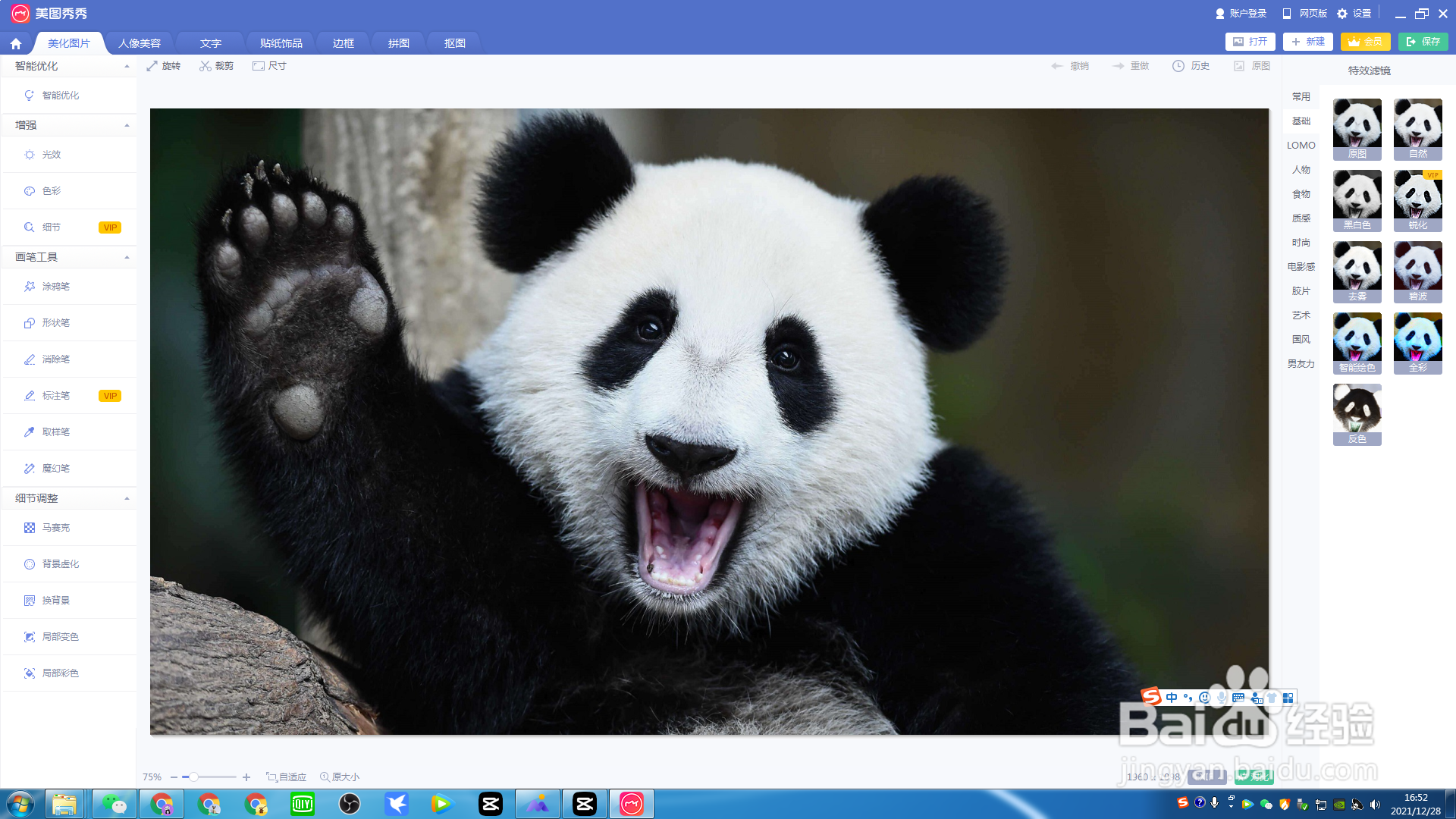
Task: Open the 背景虚化 background blur tool
Action: (60, 564)
